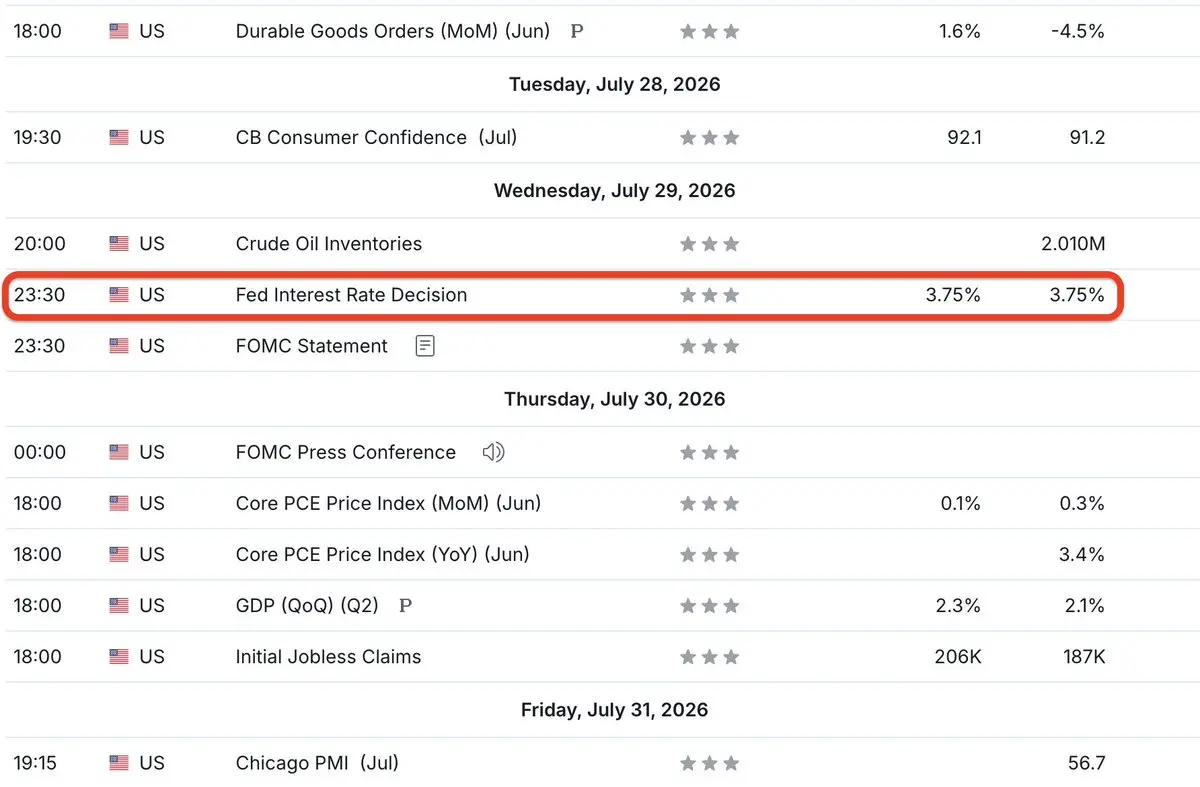Open the Crude Oil Inventories event
Screen dimensions: 1200x787
click(x=329, y=244)
